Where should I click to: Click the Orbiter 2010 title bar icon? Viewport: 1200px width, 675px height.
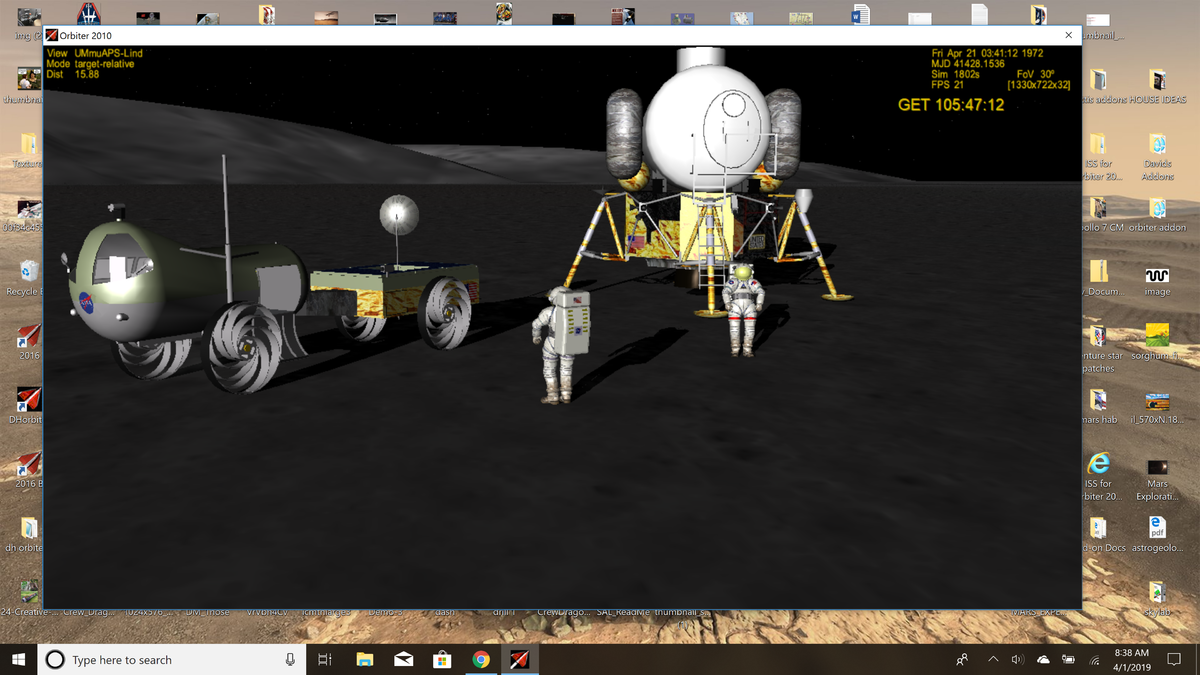(x=52, y=36)
